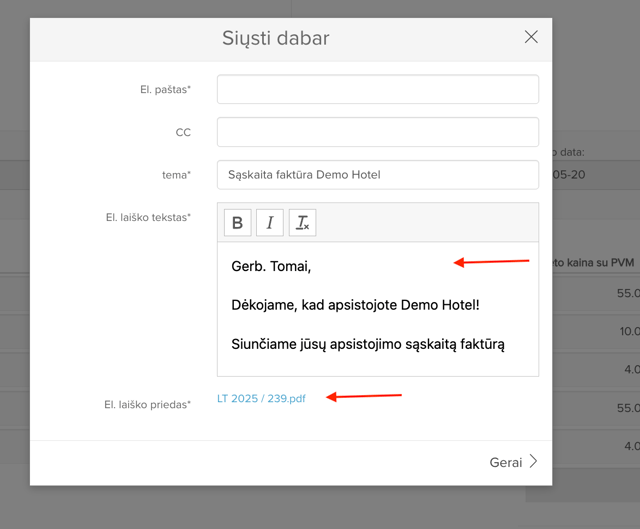Confirm sending with the Gerai button
Image resolution: width=640 pixels, height=529 pixels.
[513, 462]
